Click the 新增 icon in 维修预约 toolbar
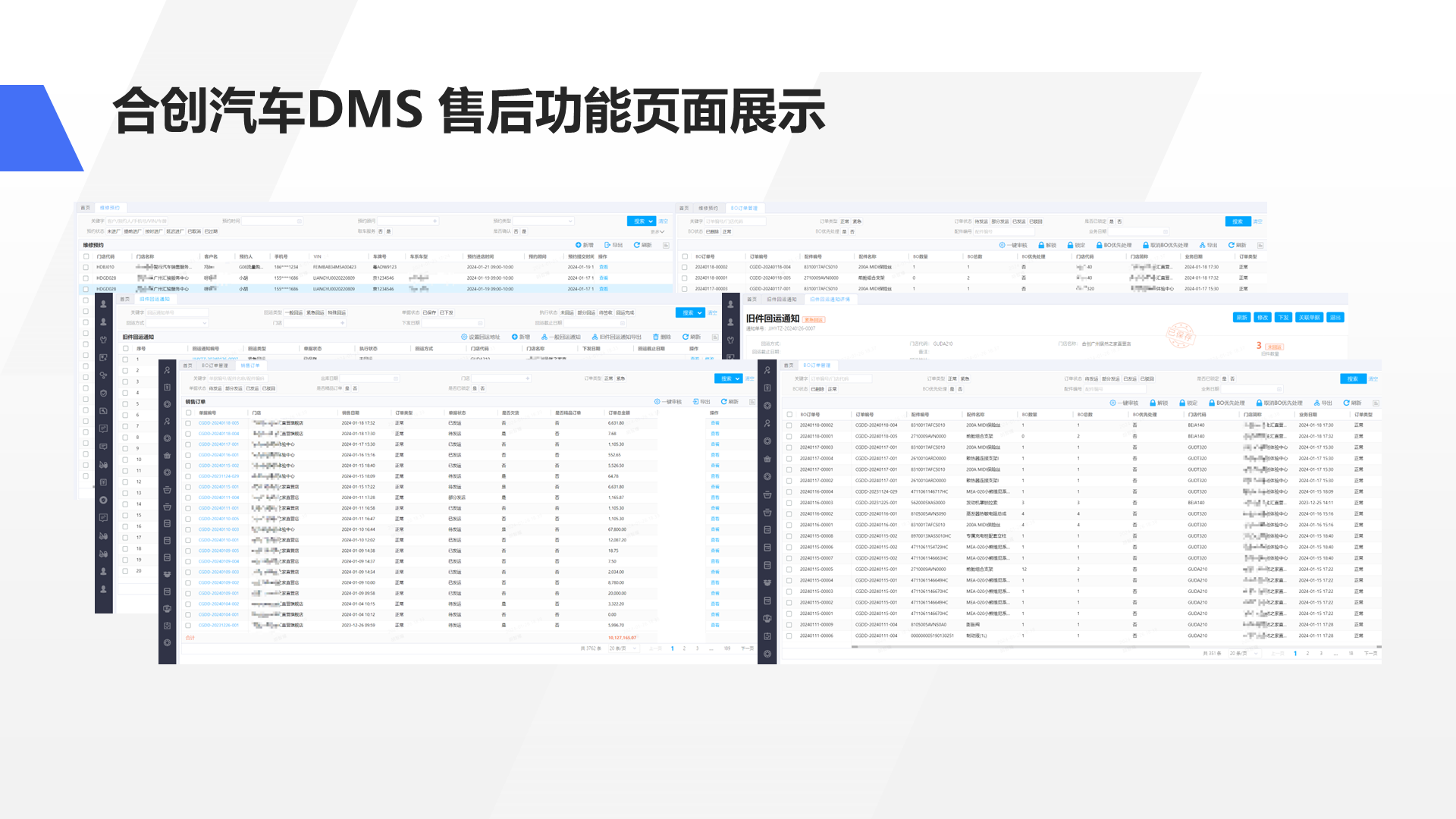Image resolution: width=1456 pixels, height=819 pixels. pos(578,246)
